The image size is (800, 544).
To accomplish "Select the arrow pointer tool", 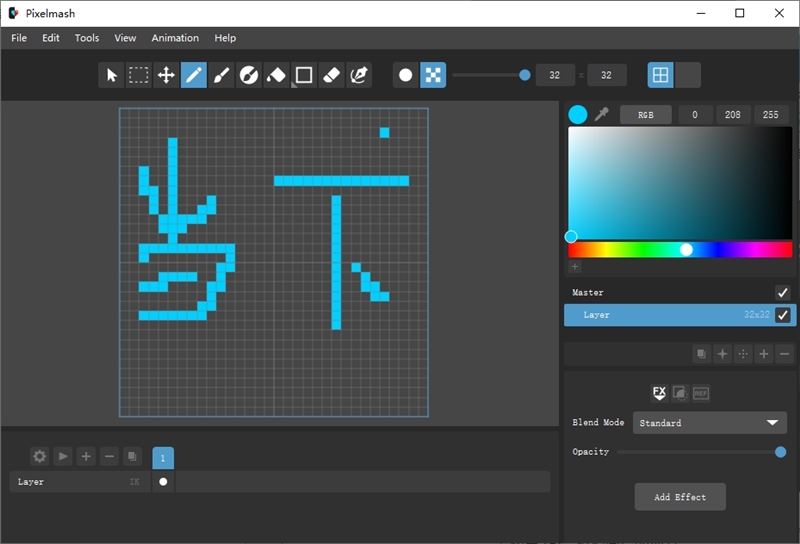I will click(x=111, y=76).
